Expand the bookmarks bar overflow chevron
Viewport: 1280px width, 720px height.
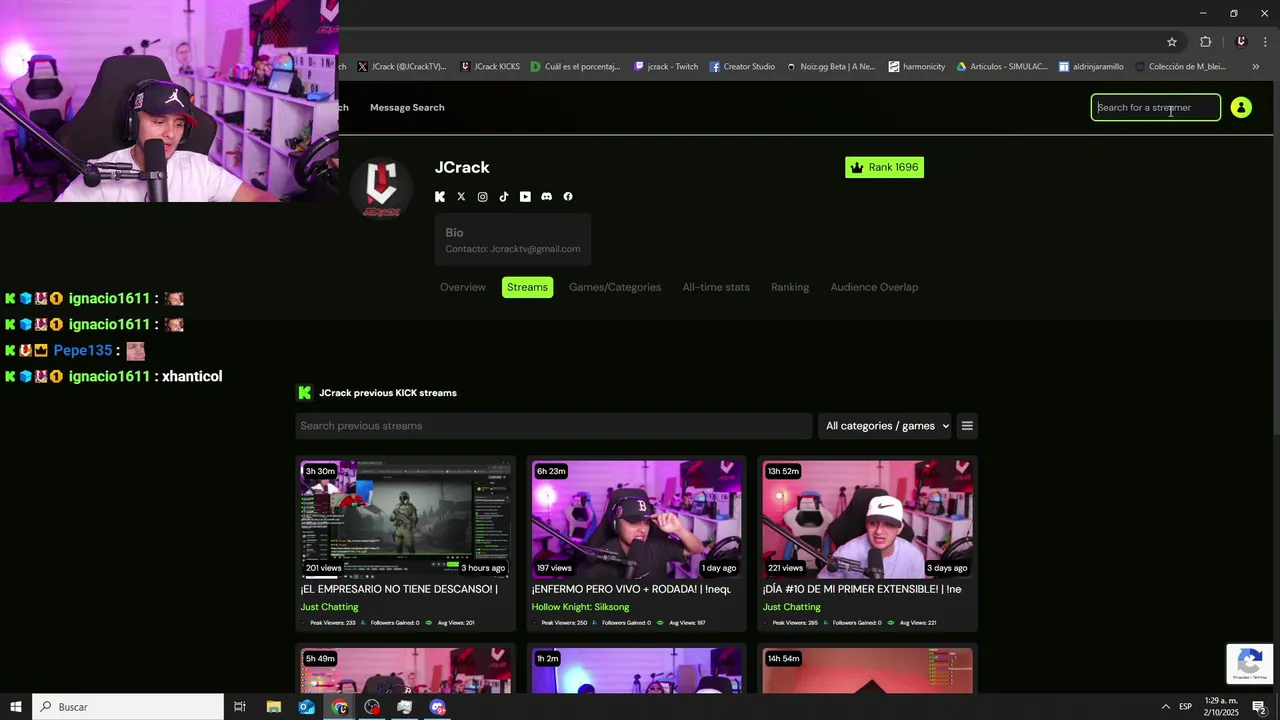pos(1256,67)
